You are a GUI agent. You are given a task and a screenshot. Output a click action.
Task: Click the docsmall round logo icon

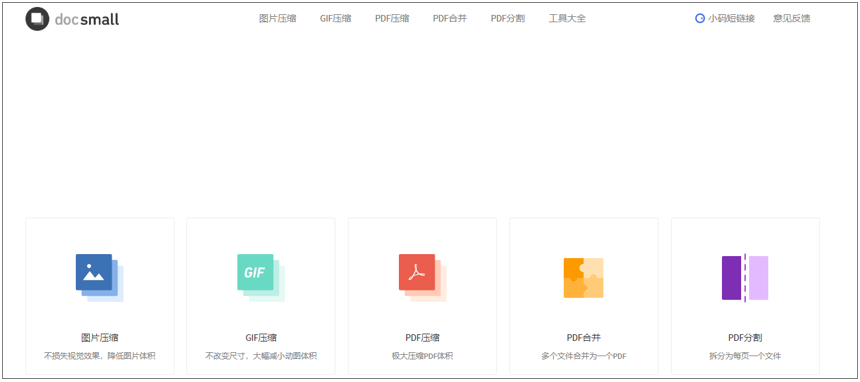click(x=37, y=19)
